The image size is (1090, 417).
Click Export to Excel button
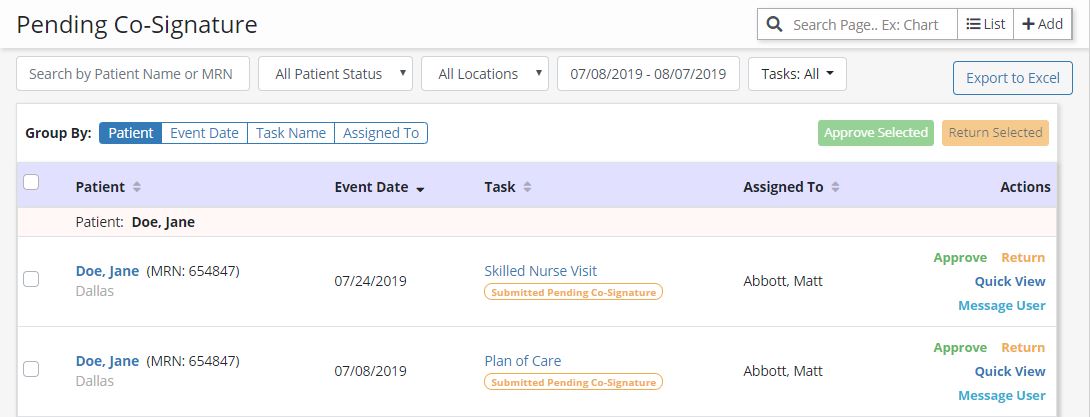pyautogui.click(x=1012, y=78)
